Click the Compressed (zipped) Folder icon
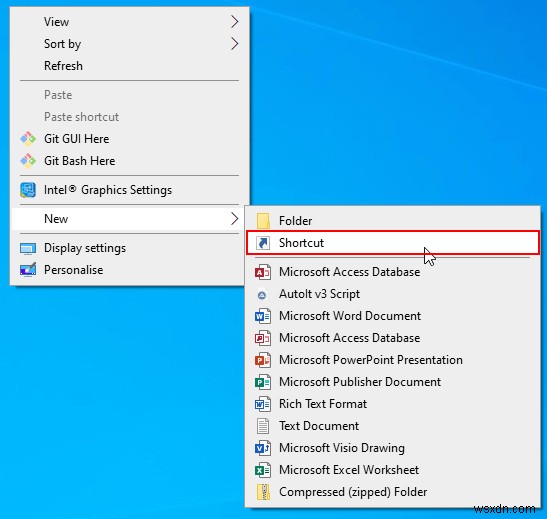This screenshot has height=519, width=547. pos(263,492)
